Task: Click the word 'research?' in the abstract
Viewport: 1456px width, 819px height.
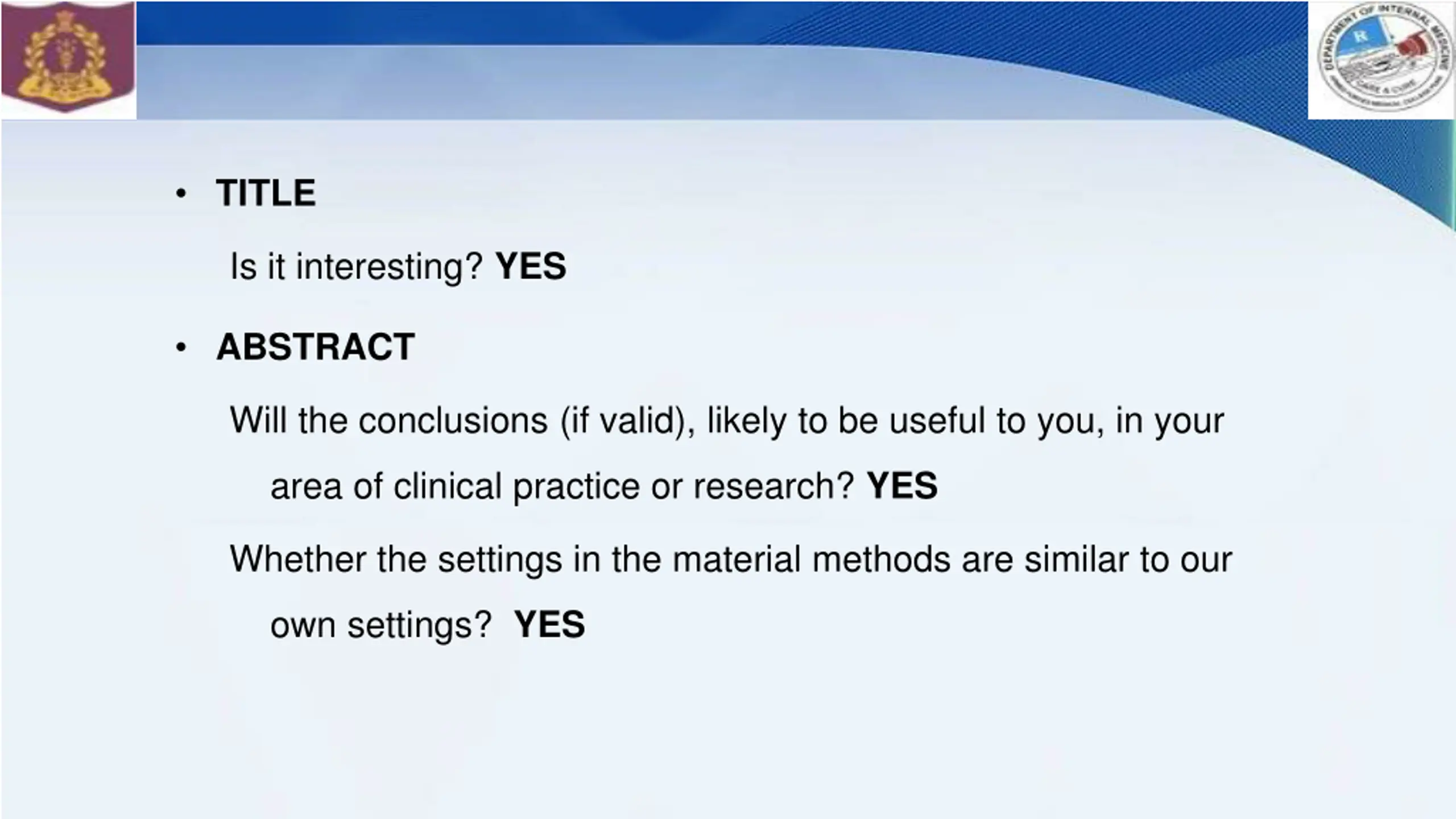Action: point(773,487)
